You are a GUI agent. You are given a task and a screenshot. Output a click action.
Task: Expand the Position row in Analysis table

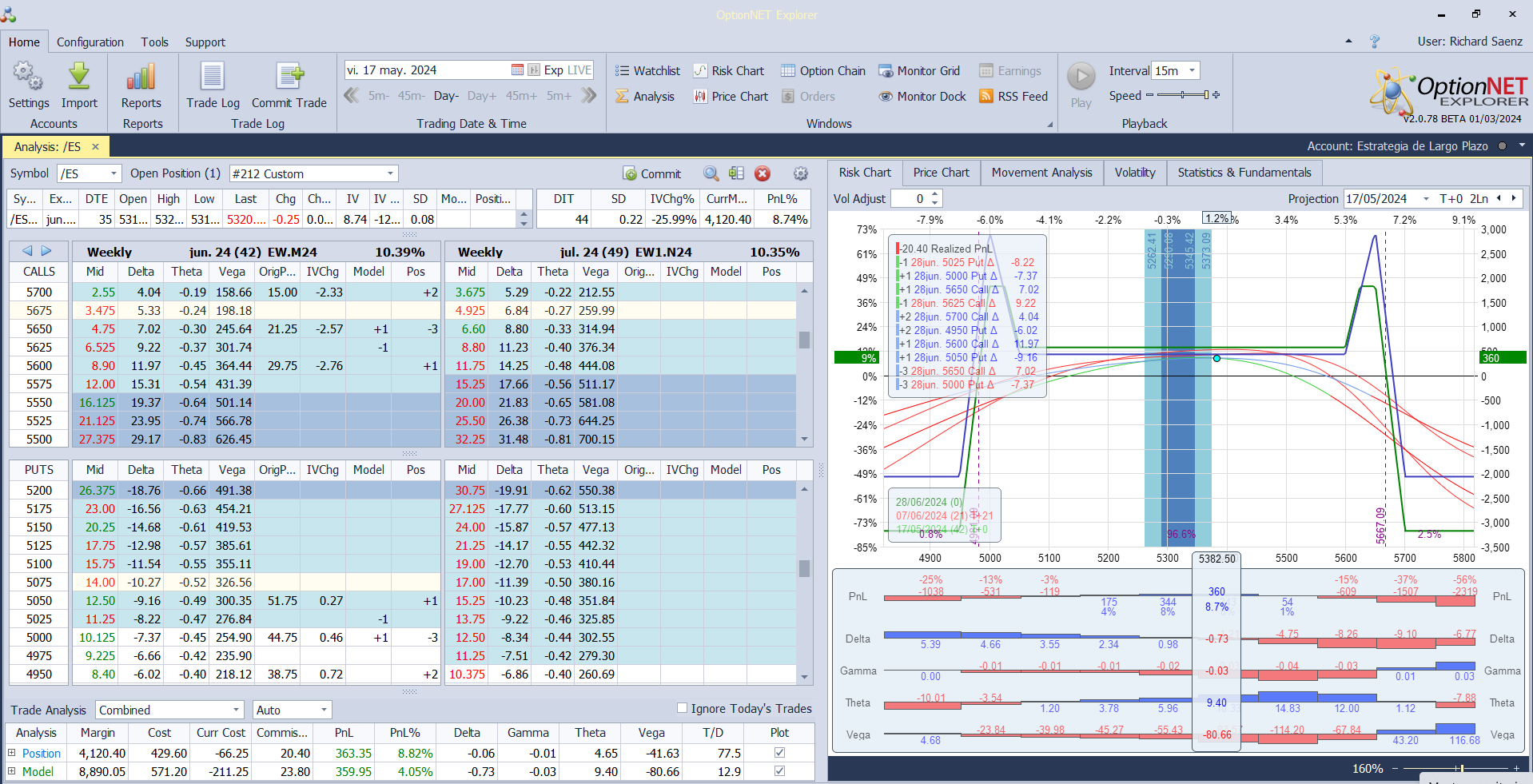pyautogui.click(x=12, y=753)
